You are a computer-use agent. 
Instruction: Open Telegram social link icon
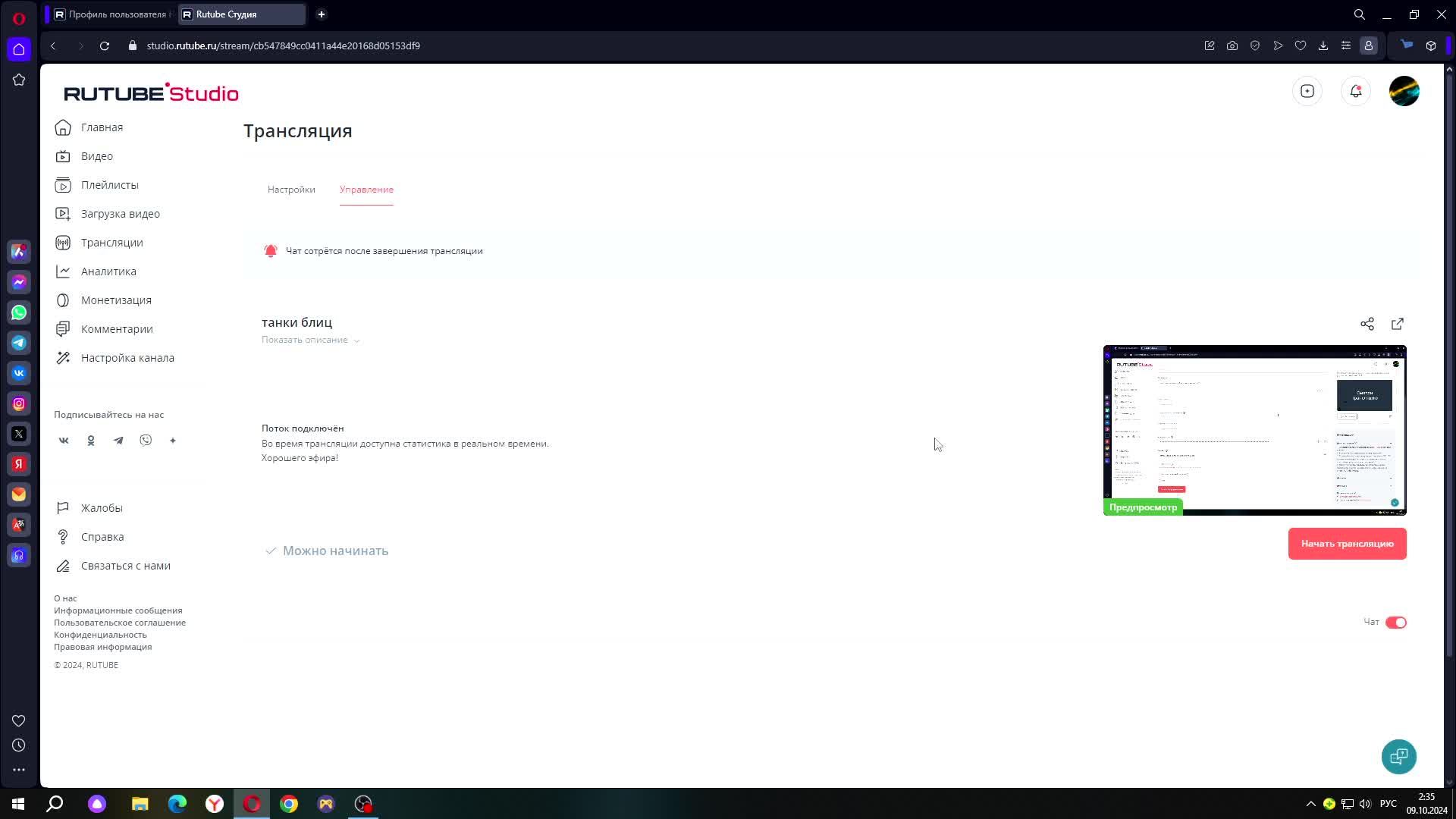click(x=118, y=441)
